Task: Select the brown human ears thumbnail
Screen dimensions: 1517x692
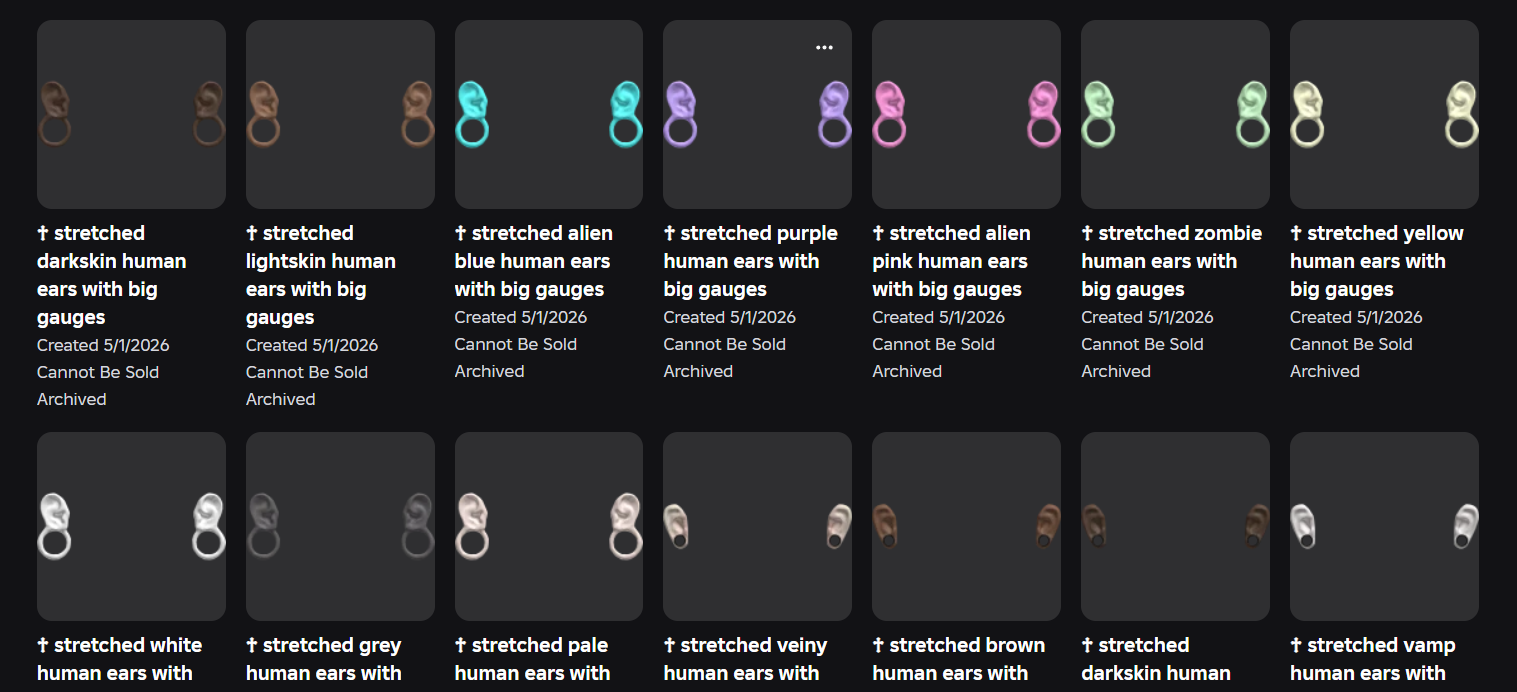Action: point(966,526)
